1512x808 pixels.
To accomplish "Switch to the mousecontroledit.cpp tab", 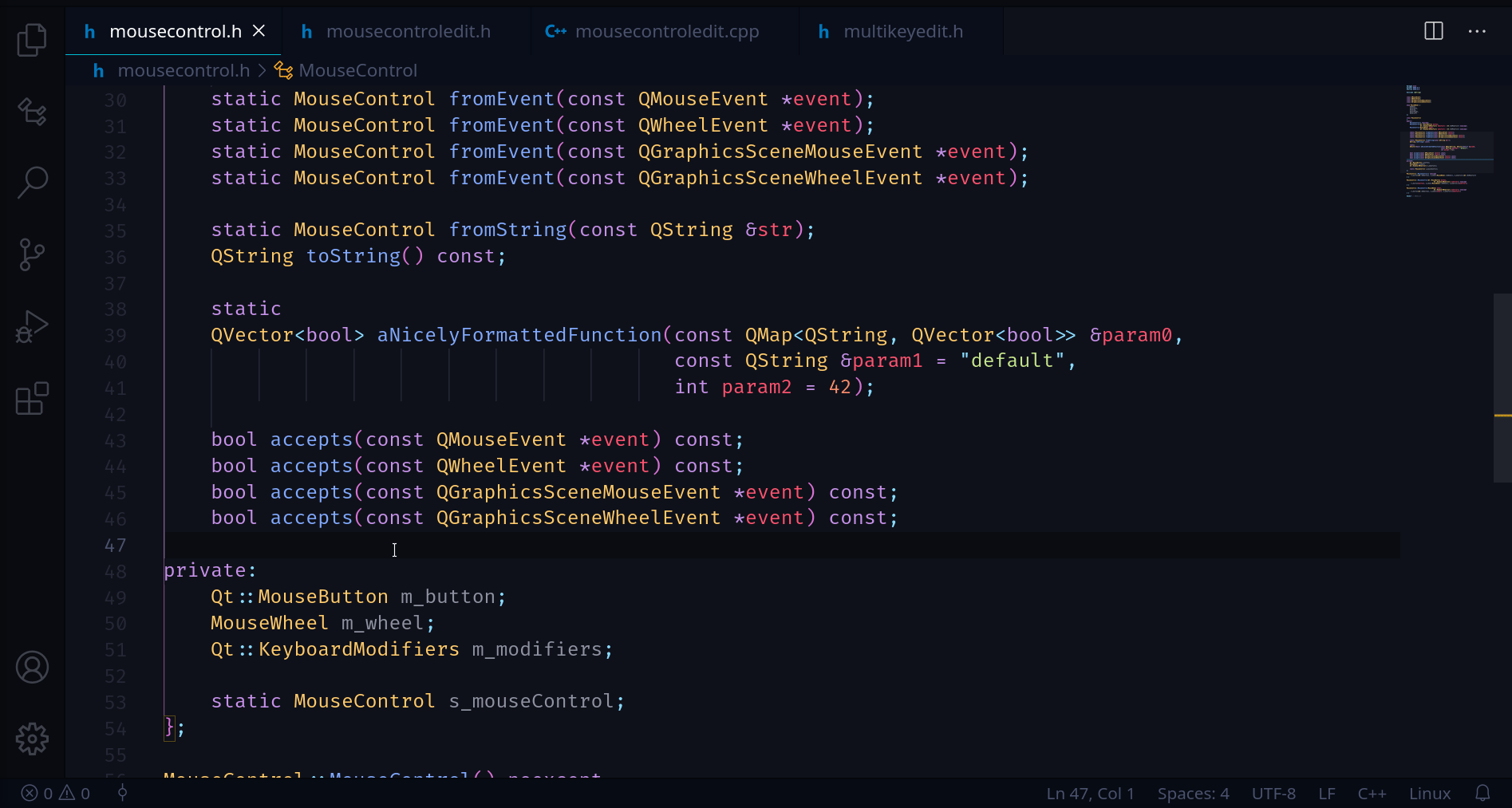I will (x=668, y=31).
